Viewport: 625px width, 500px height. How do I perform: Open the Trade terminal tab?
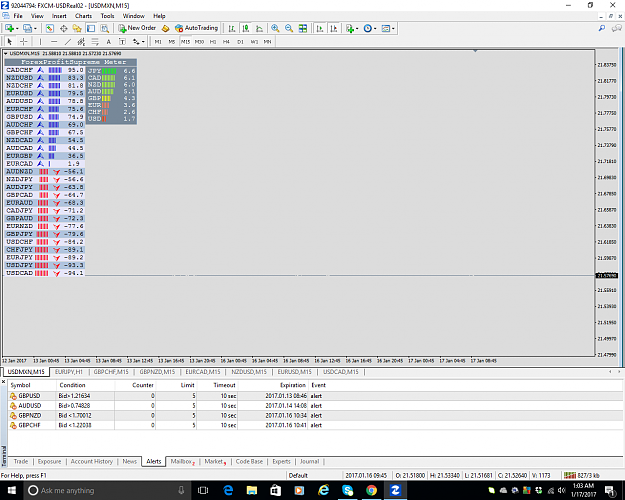(x=21, y=461)
